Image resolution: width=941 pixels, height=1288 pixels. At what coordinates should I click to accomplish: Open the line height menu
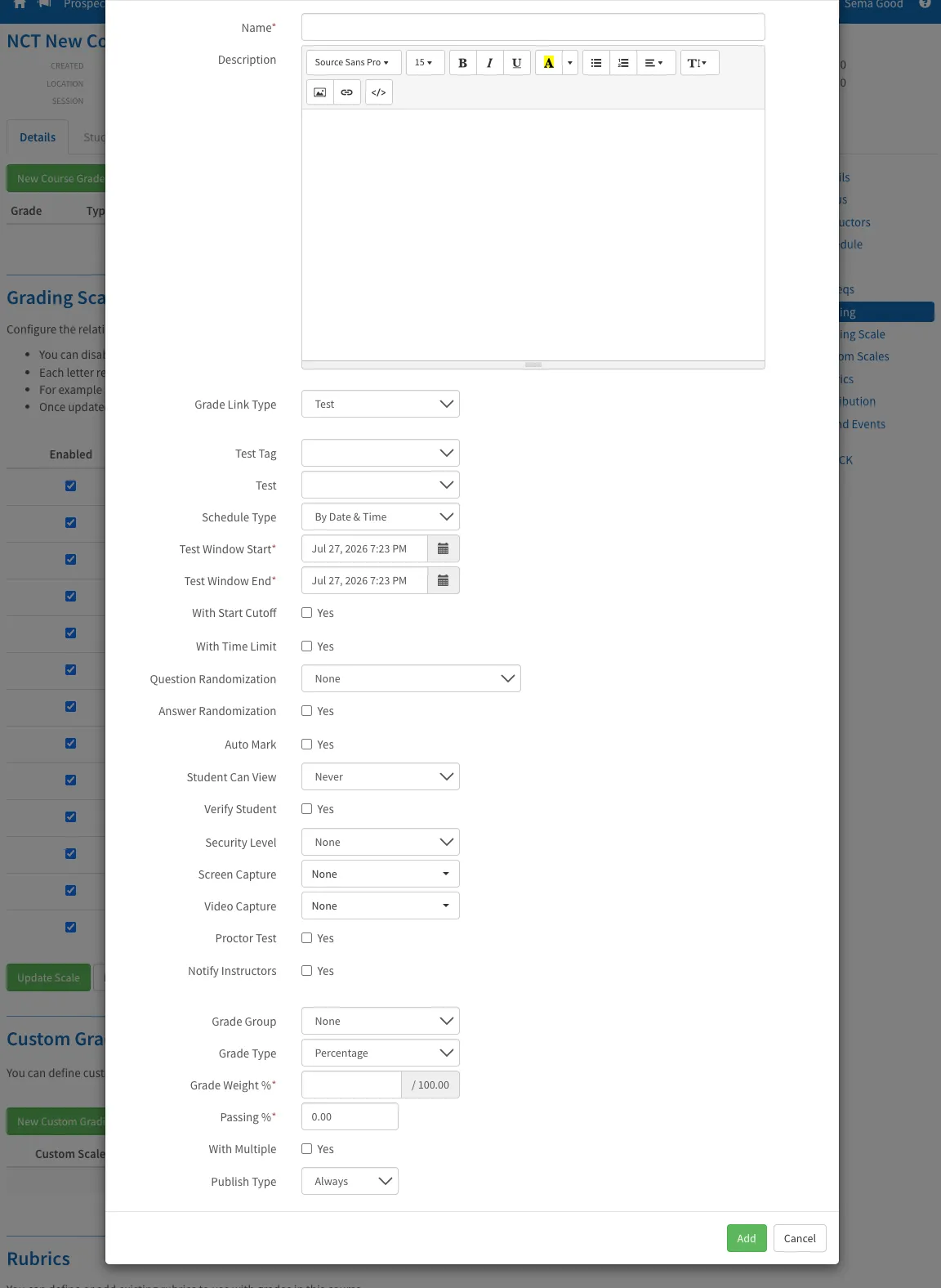(699, 63)
